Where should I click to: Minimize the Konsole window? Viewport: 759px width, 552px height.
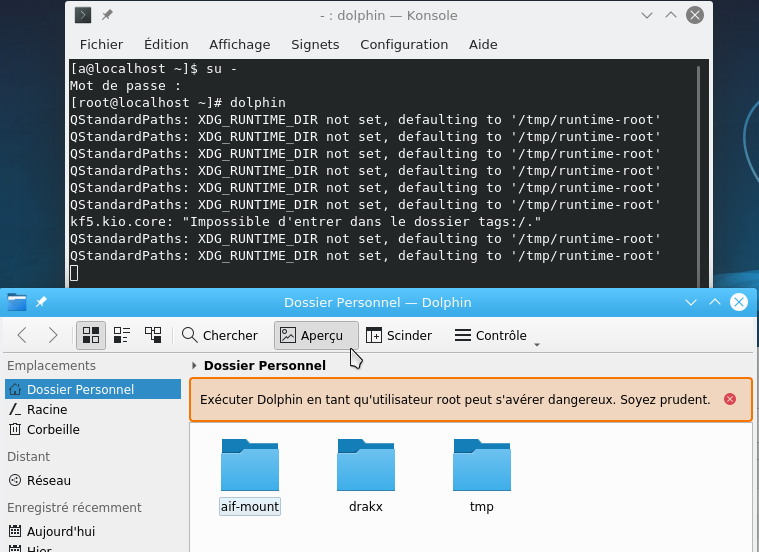point(647,15)
